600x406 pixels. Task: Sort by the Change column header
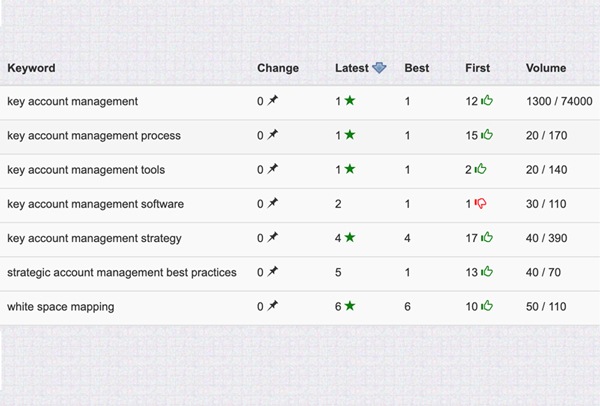(x=278, y=68)
